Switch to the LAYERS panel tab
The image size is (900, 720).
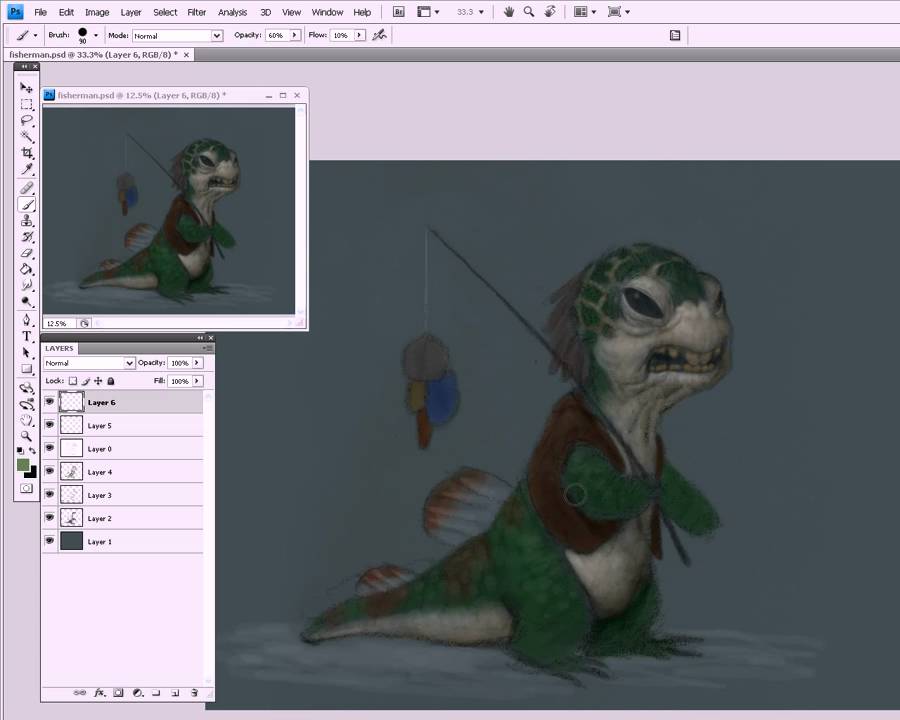[x=59, y=349]
